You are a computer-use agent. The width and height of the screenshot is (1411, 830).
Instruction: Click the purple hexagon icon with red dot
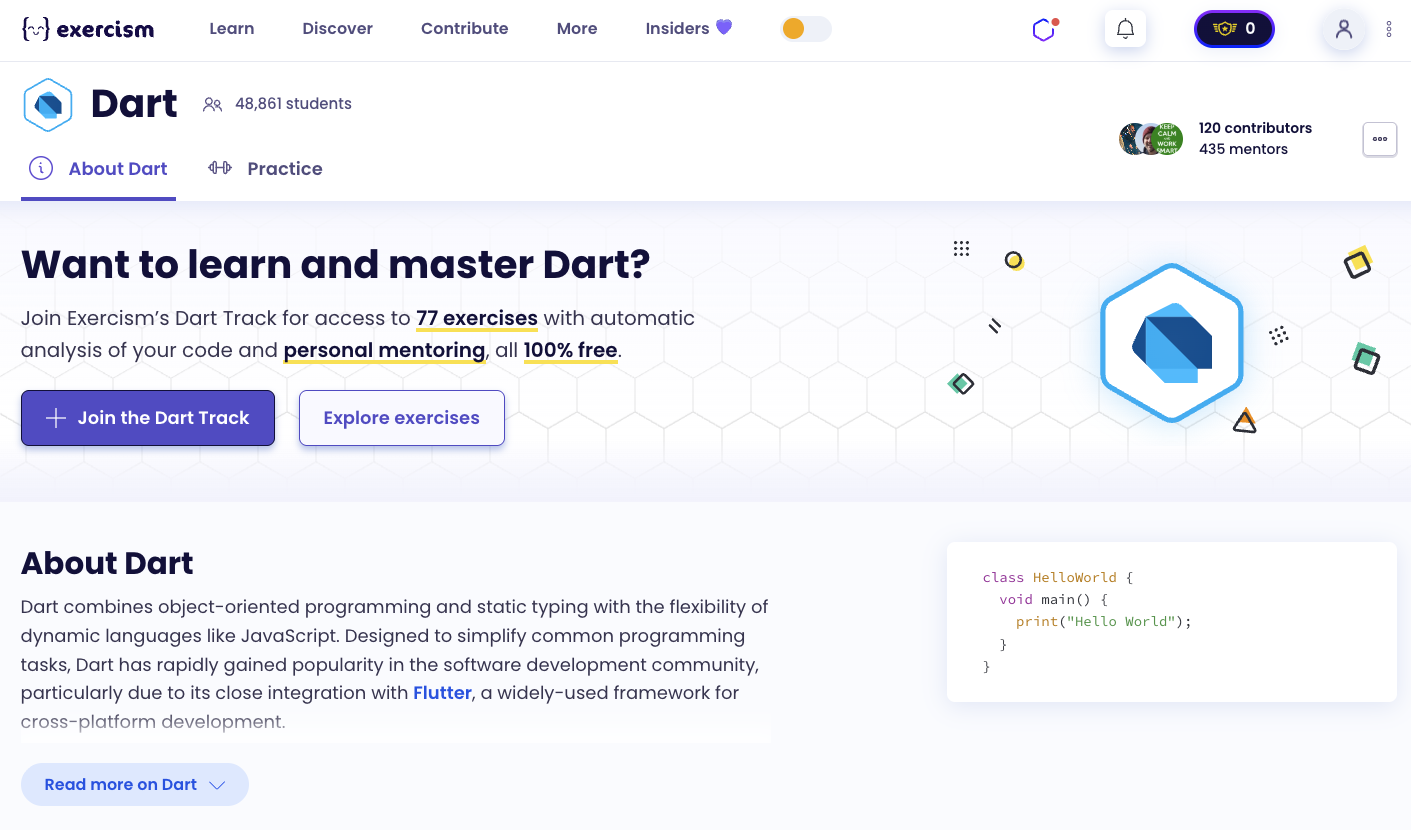[x=1044, y=30]
